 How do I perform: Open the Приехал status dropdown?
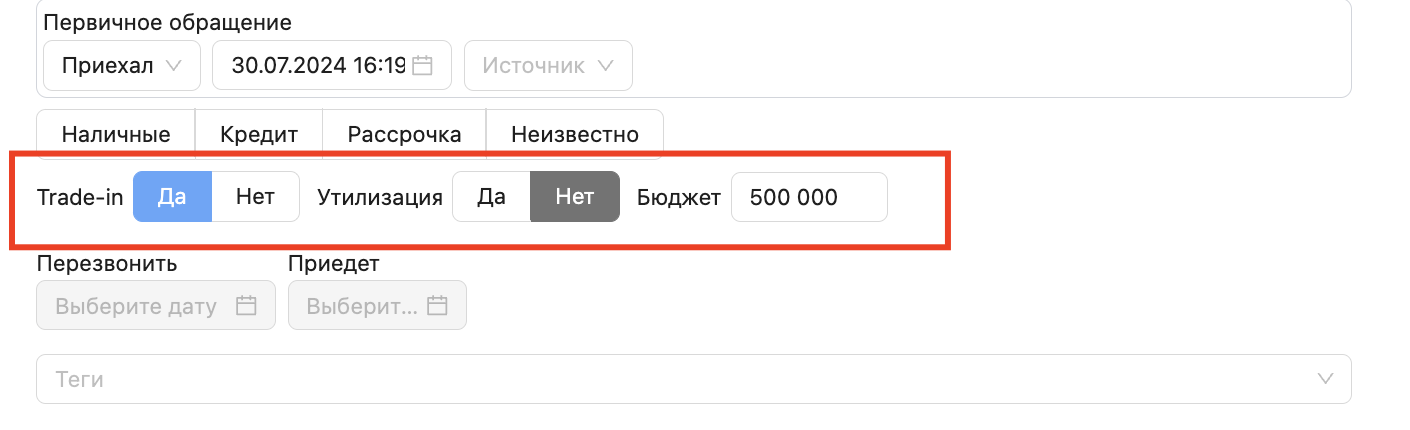pos(121,66)
